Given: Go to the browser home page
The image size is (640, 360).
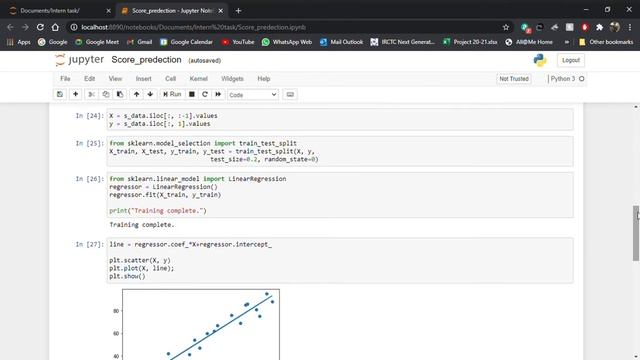Looking at the screenshot, I should tap(55, 27).
